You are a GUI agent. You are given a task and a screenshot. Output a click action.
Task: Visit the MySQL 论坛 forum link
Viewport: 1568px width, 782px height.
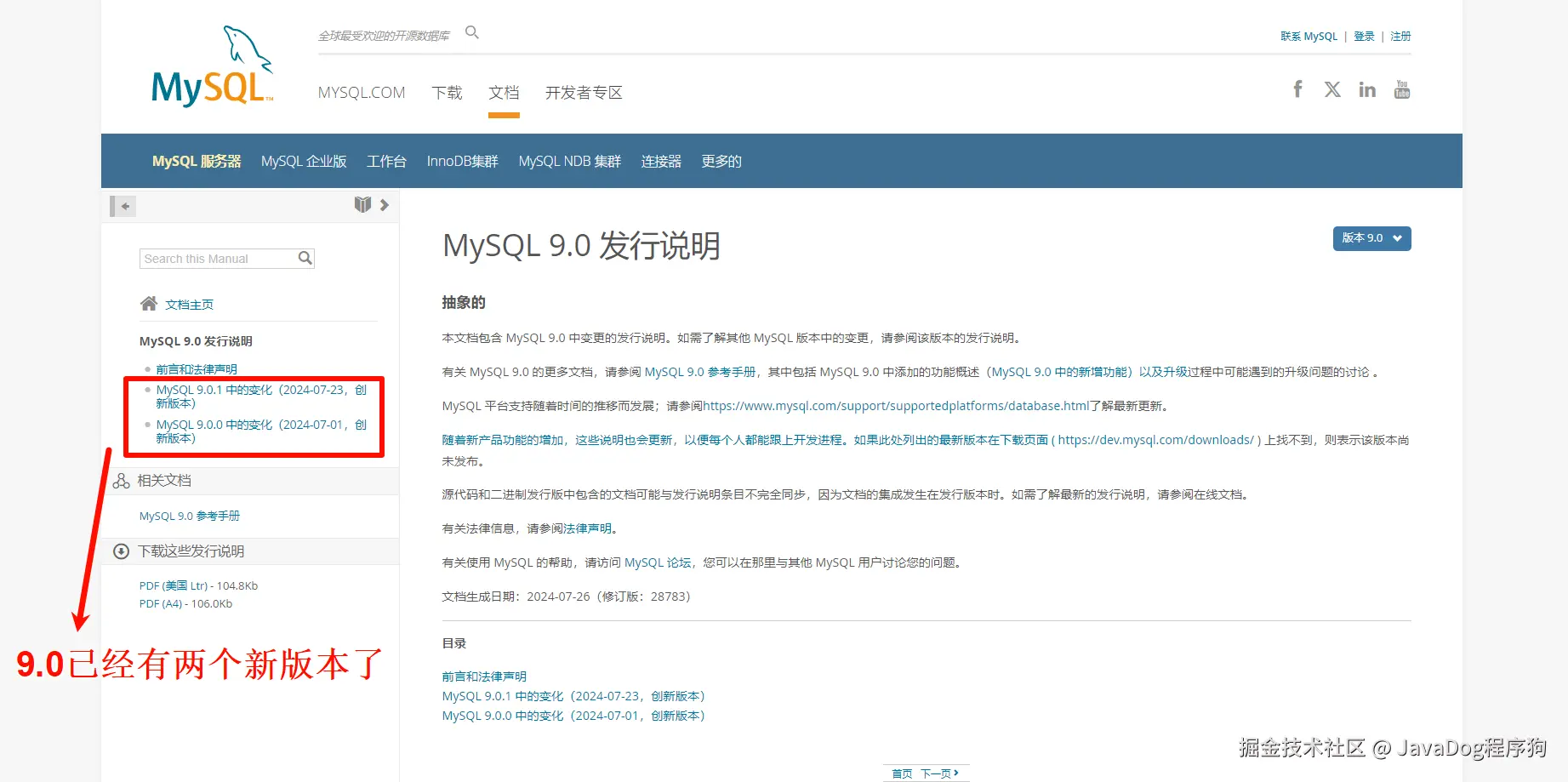(x=658, y=562)
